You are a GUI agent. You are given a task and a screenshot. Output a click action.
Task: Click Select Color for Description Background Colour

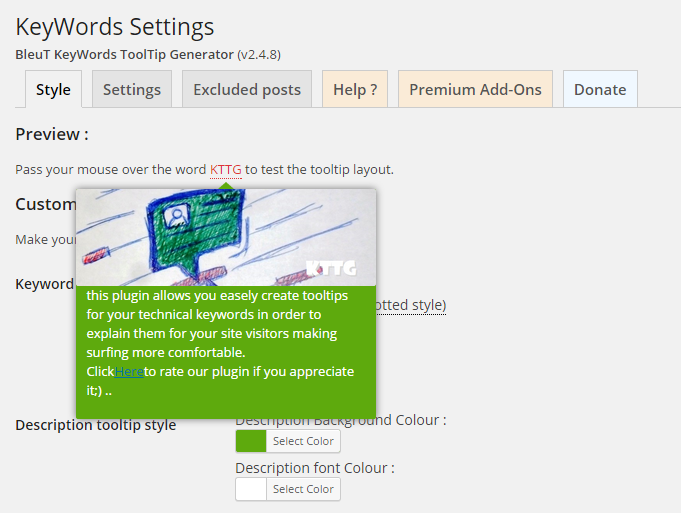(303, 441)
